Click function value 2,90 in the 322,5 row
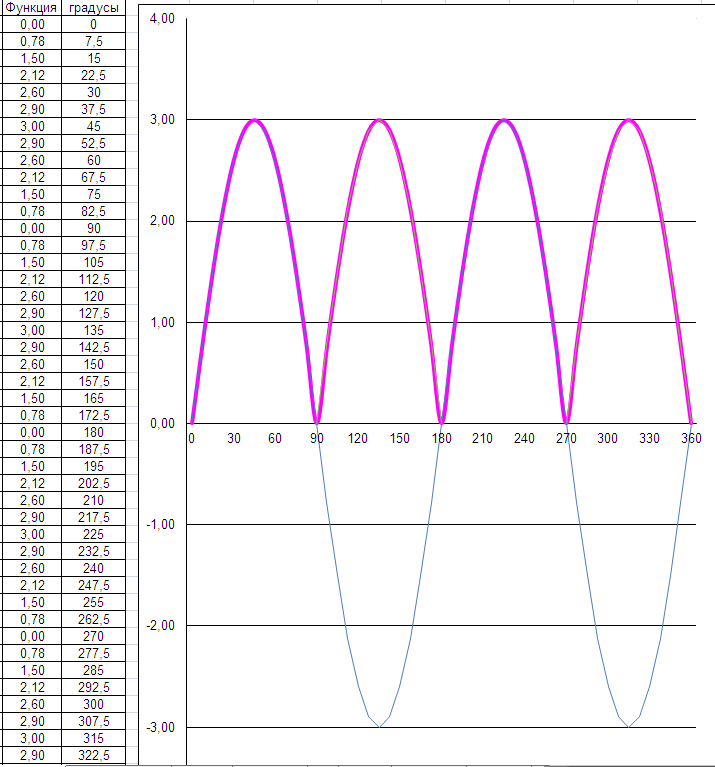Screen dimensions: 715x767 (x=31, y=755)
